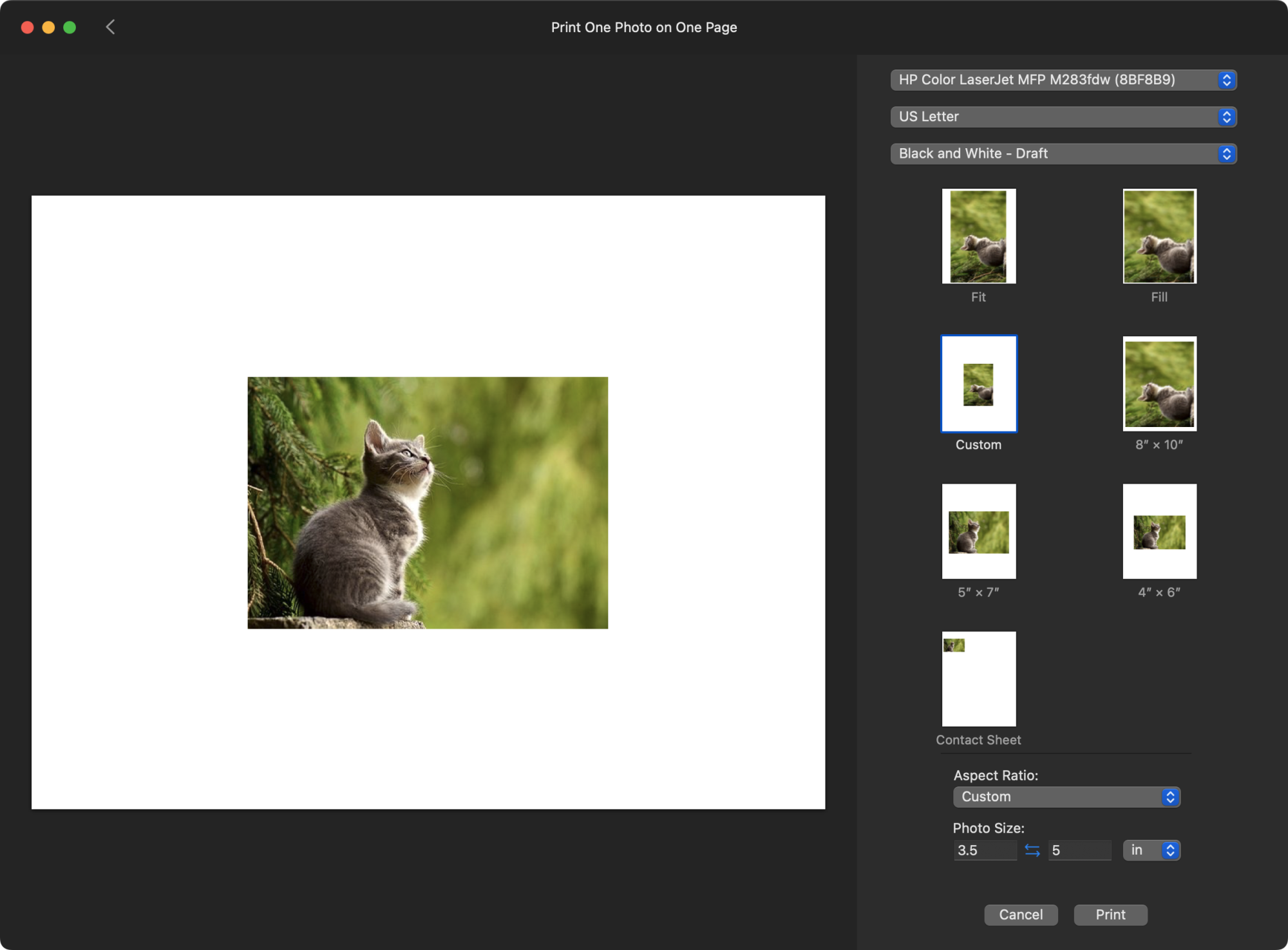Click the green full-screen window button
Image resolution: width=1288 pixels, height=950 pixels.
coord(70,27)
